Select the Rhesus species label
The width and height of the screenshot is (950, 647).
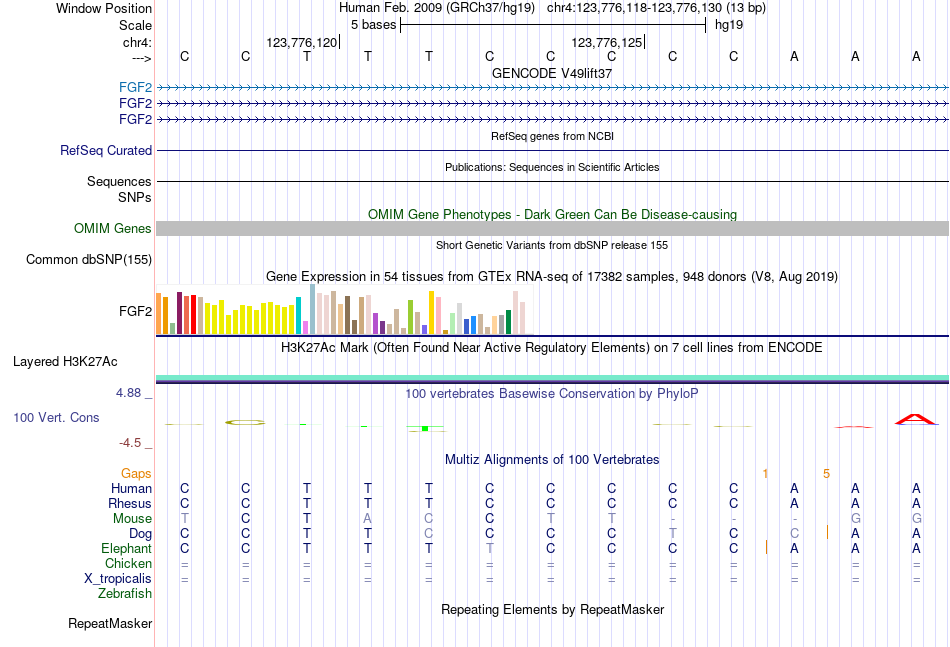[130, 503]
